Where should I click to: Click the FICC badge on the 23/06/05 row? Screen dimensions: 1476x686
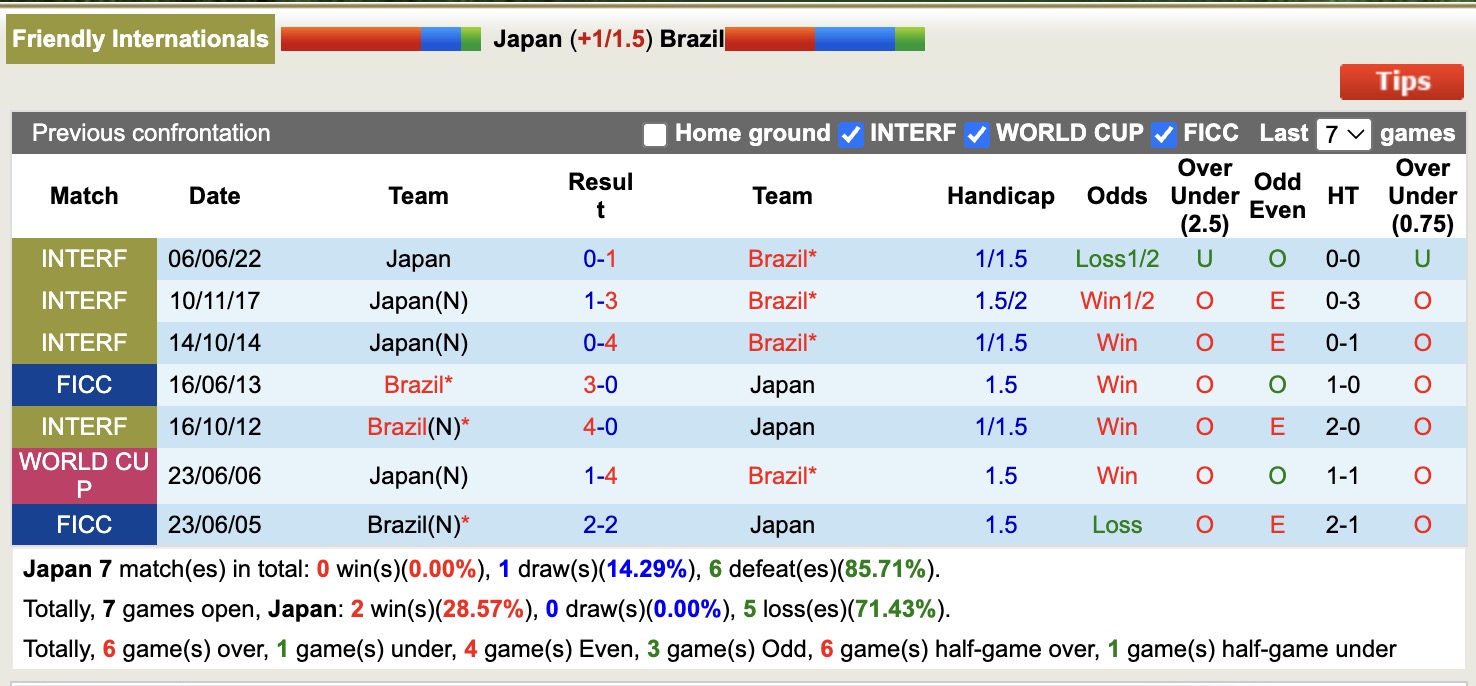click(84, 524)
